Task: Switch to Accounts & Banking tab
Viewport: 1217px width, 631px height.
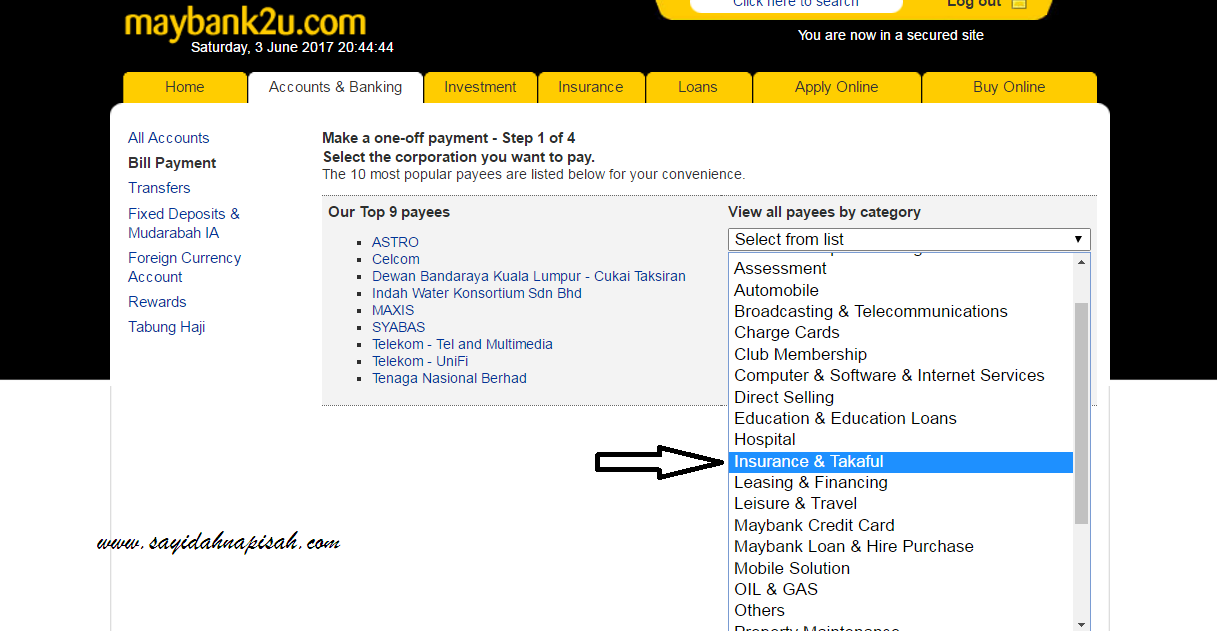Action: [x=336, y=87]
